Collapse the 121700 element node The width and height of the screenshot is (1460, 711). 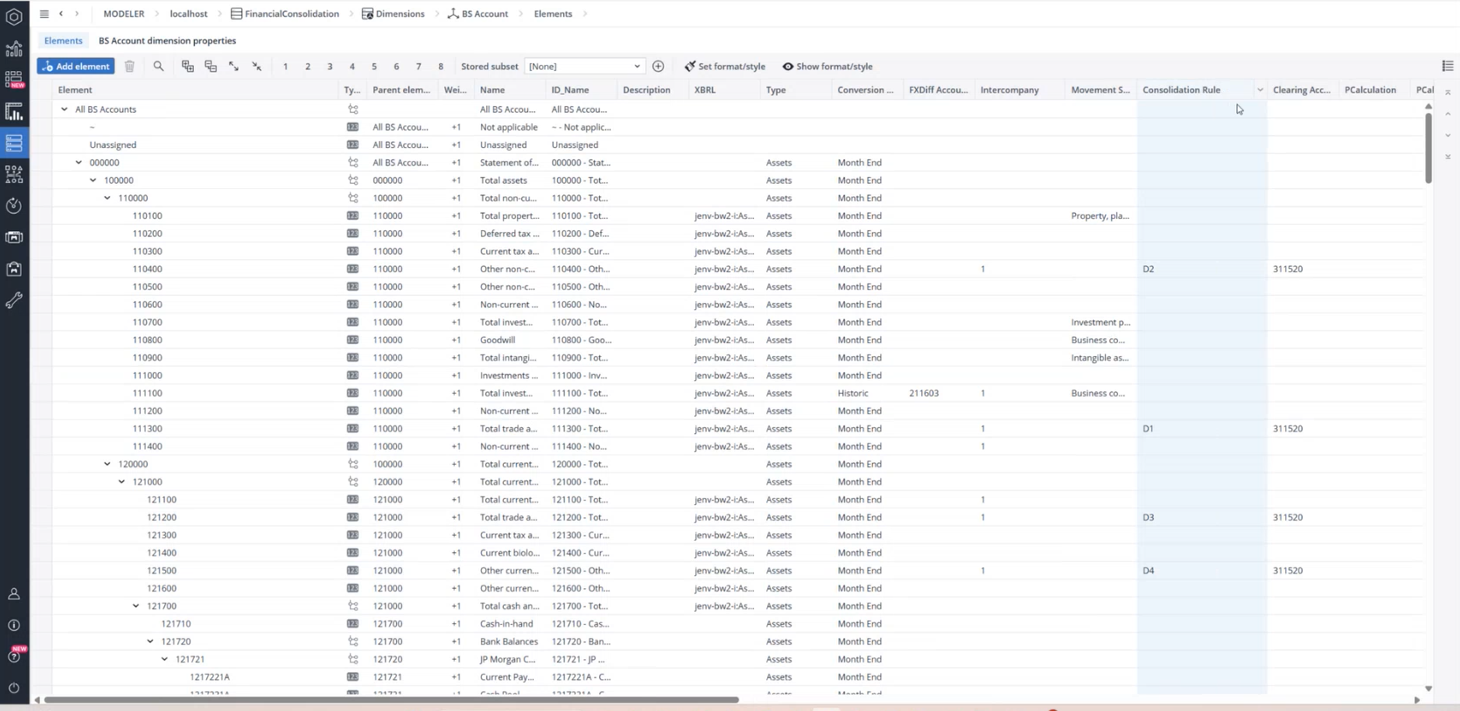(137, 606)
